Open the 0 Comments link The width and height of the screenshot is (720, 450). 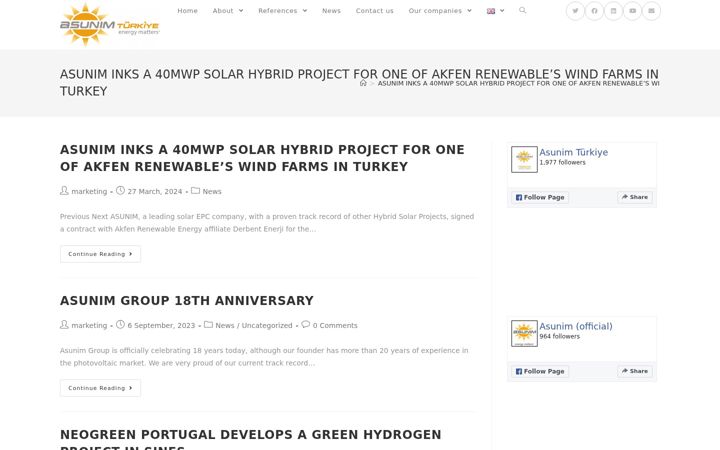335,326
